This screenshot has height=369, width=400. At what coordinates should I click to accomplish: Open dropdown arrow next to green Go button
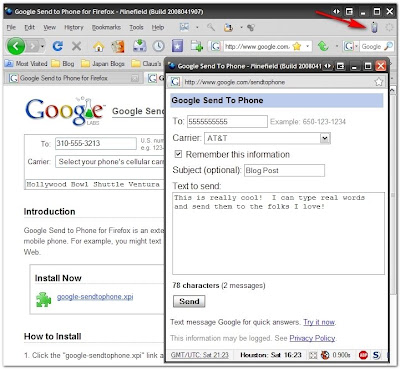point(337,46)
